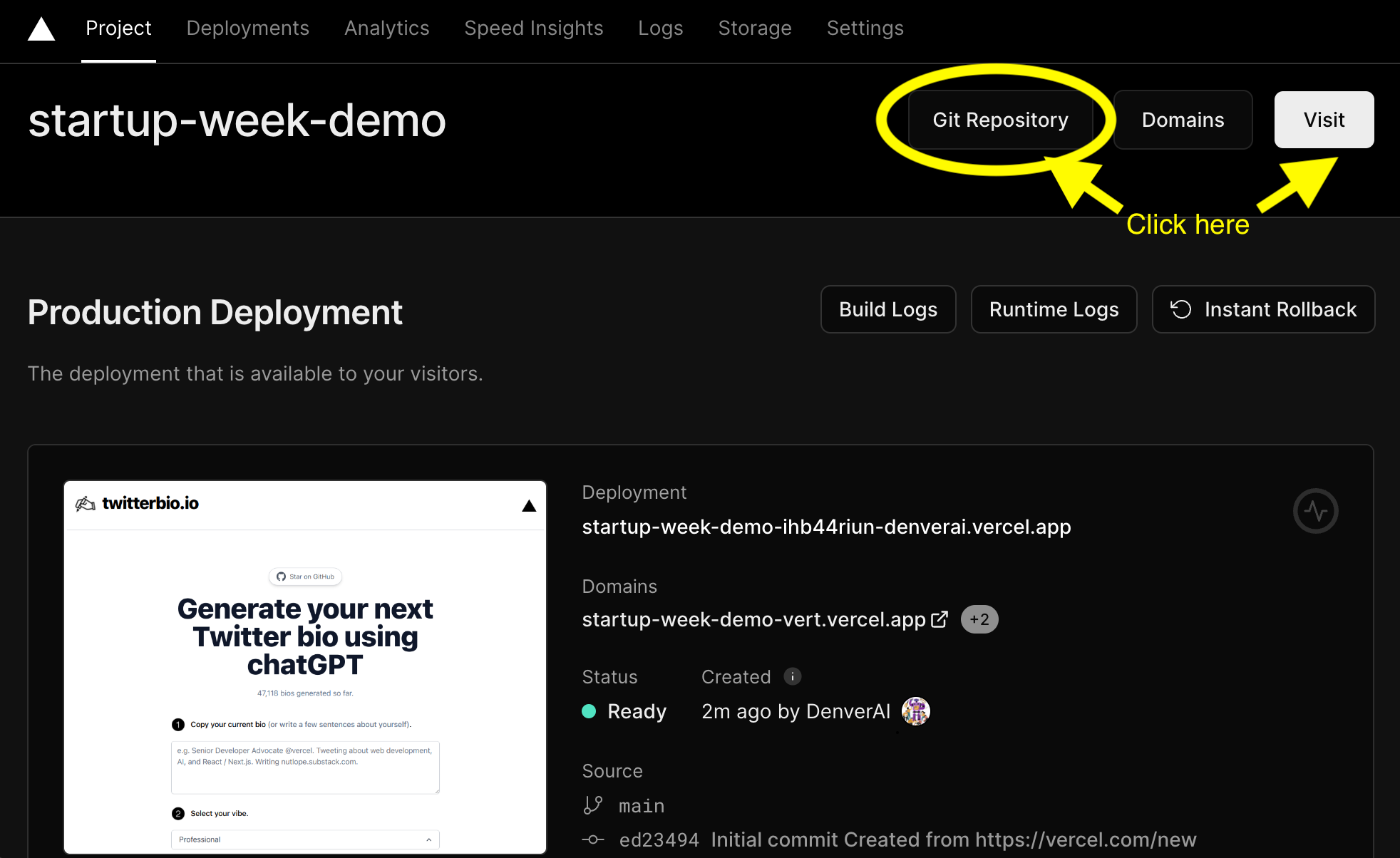Click the Vercel triangle logo
This screenshot has height=858, width=1400.
pos(40,28)
